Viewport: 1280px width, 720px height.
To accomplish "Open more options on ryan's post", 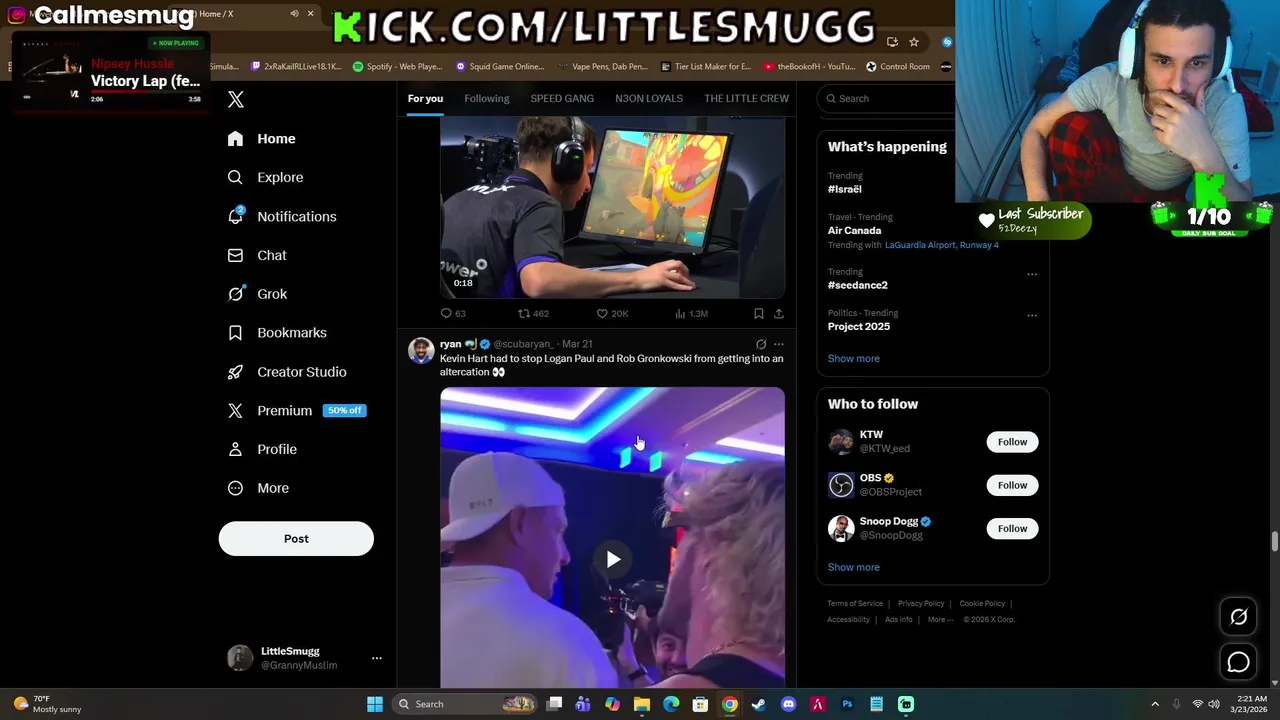I will pyautogui.click(x=778, y=344).
